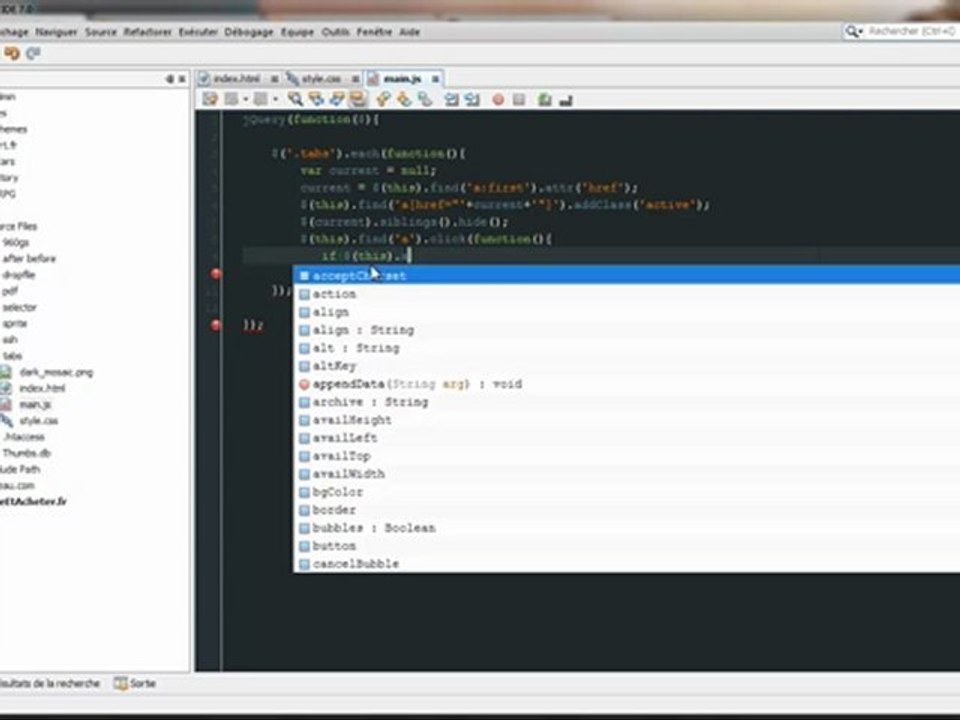Click the Forward navigation icon in editor toolbar

261,99
